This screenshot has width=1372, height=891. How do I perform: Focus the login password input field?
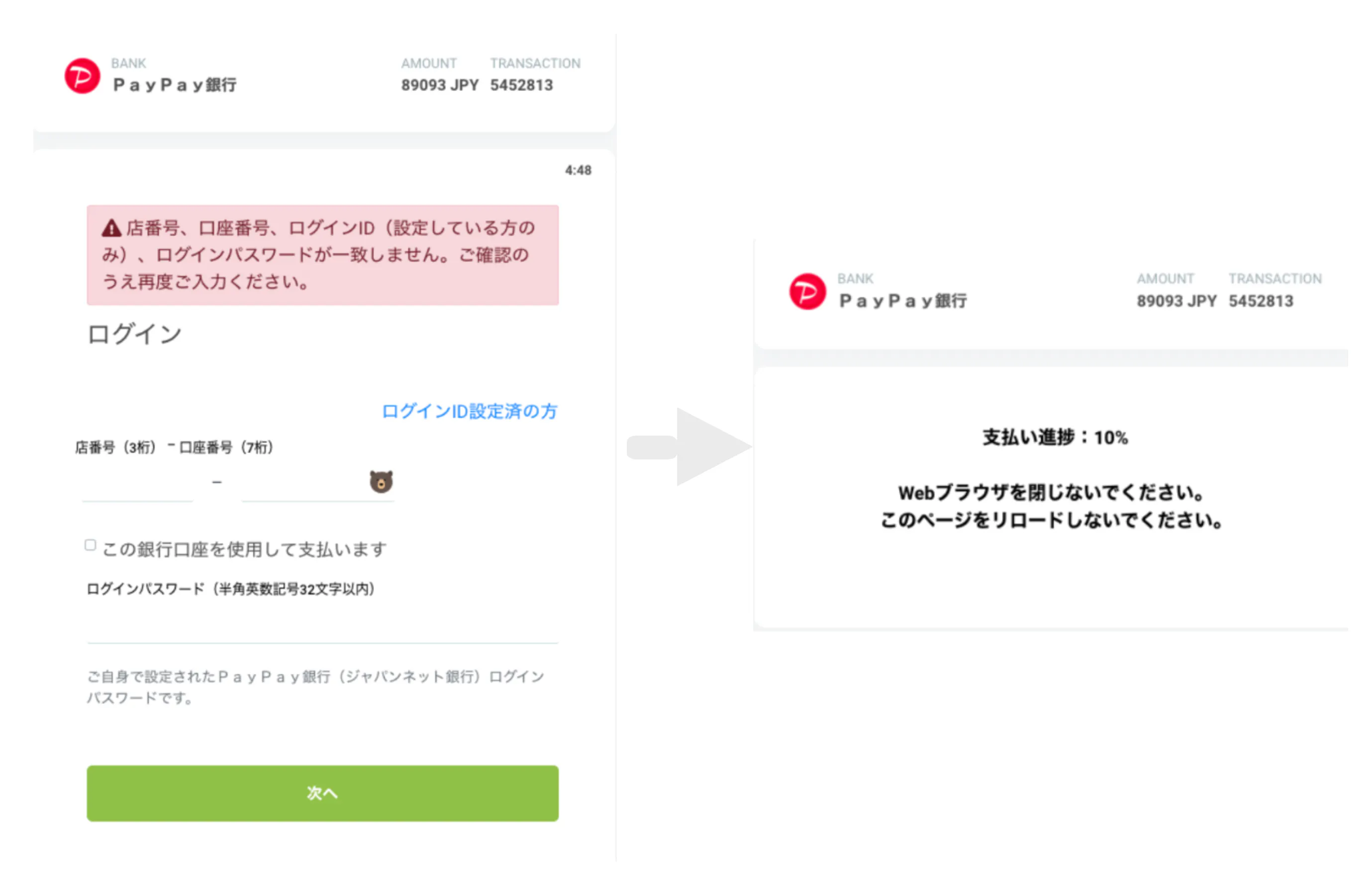pyautogui.click(x=323, y=625)
